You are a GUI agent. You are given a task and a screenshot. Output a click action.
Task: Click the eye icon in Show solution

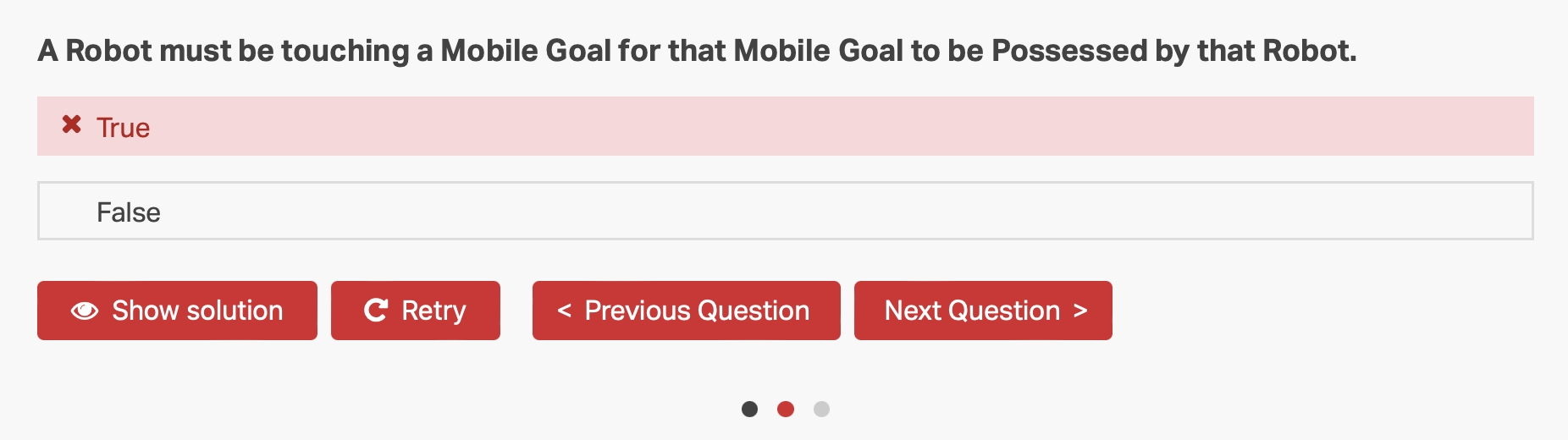(x=85, y=311)
